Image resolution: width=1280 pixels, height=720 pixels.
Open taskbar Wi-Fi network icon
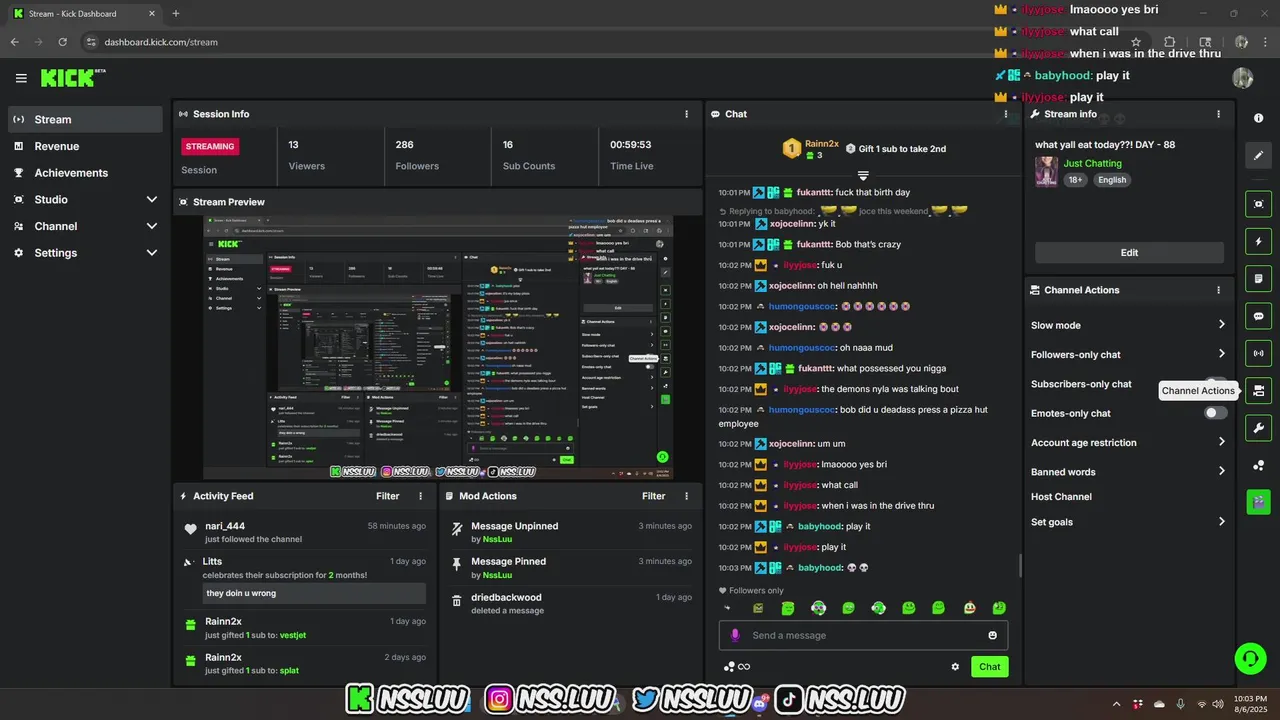1202,704
